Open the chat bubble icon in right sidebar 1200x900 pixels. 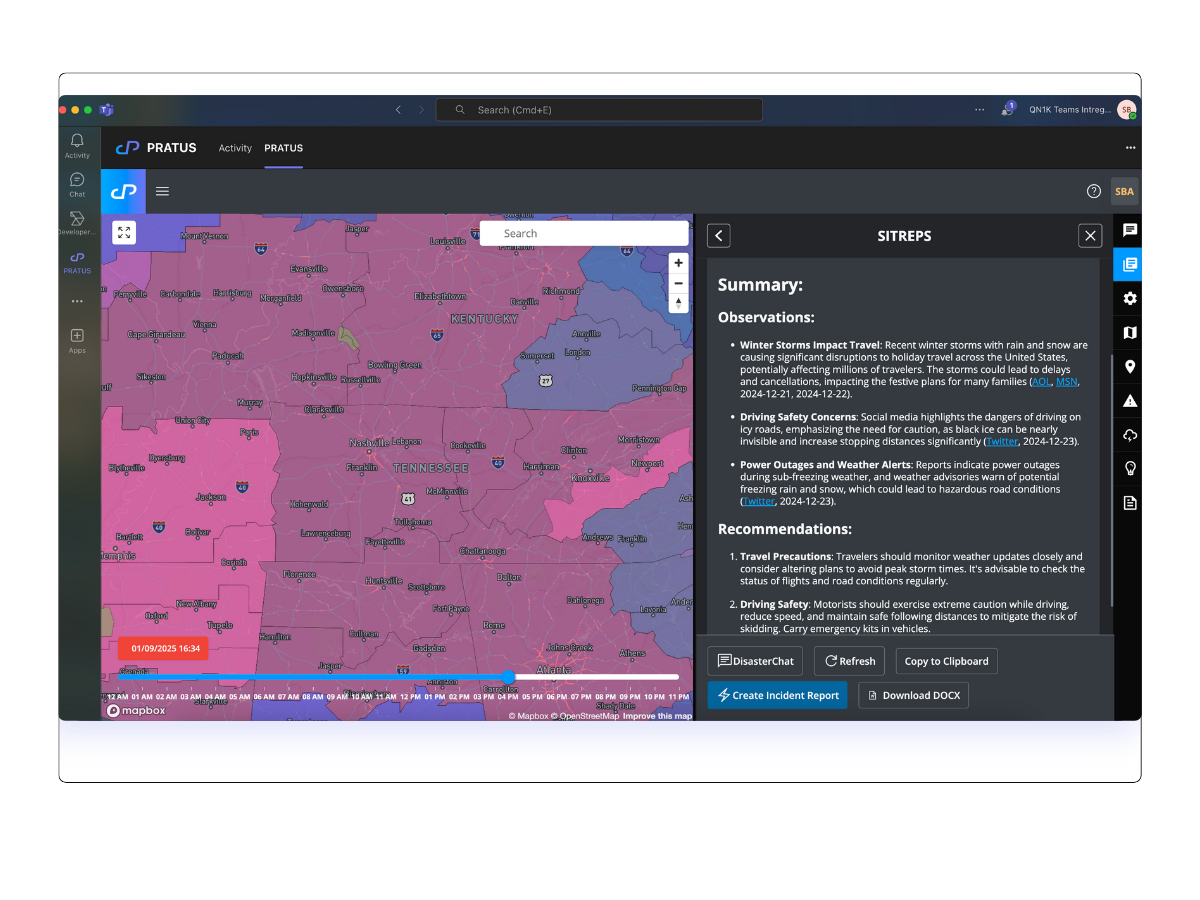click(x=1129, y=230)
